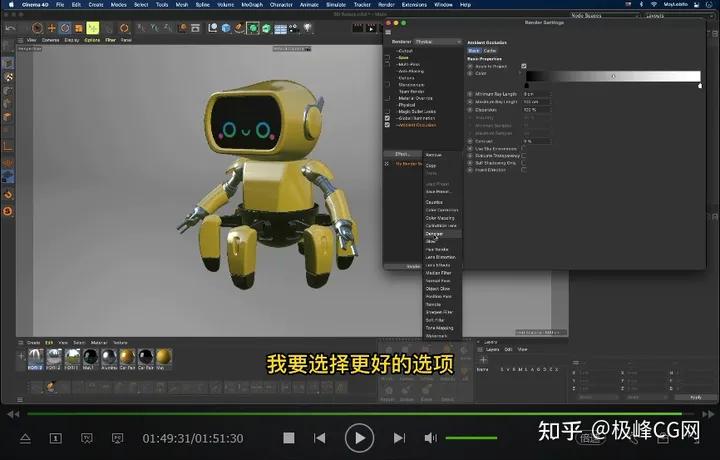Toggle the Apply to Project checkbox

coord(524,66)
